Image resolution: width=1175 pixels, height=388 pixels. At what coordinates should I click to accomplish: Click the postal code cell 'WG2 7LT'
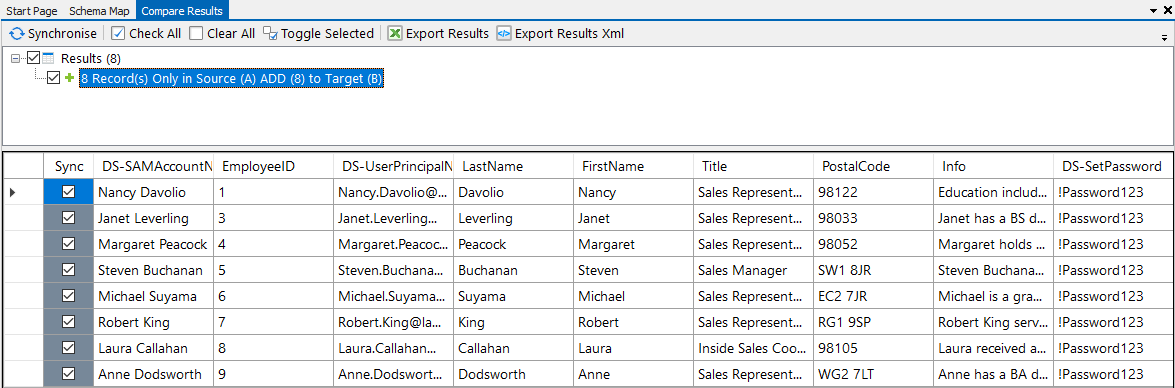(873, 374)
